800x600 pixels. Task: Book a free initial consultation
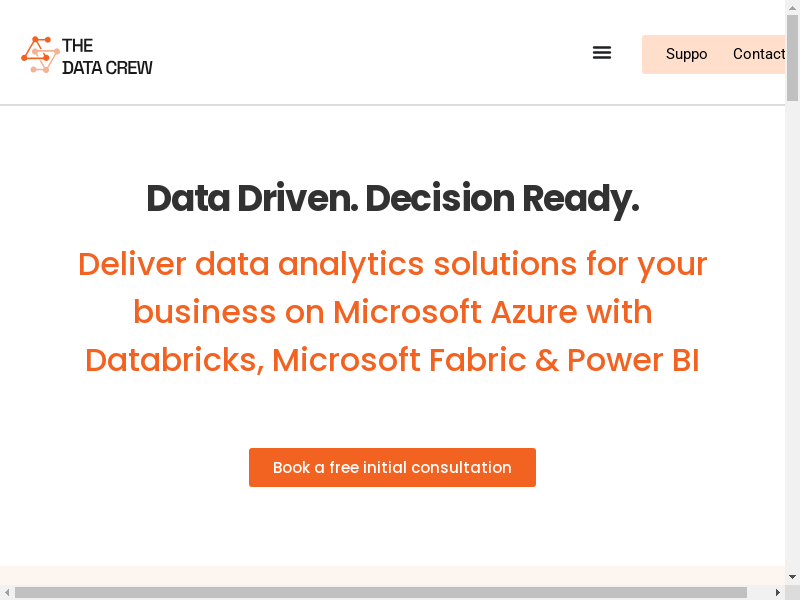392,467
